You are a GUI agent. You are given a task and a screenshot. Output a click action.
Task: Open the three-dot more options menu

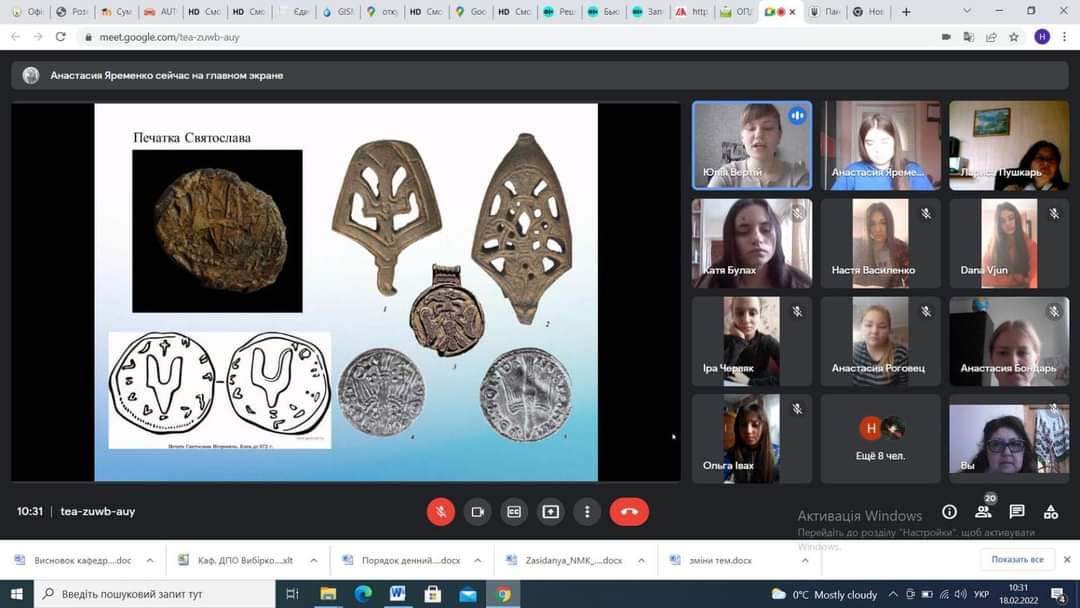pyautogui.click(x=587, y=512)
